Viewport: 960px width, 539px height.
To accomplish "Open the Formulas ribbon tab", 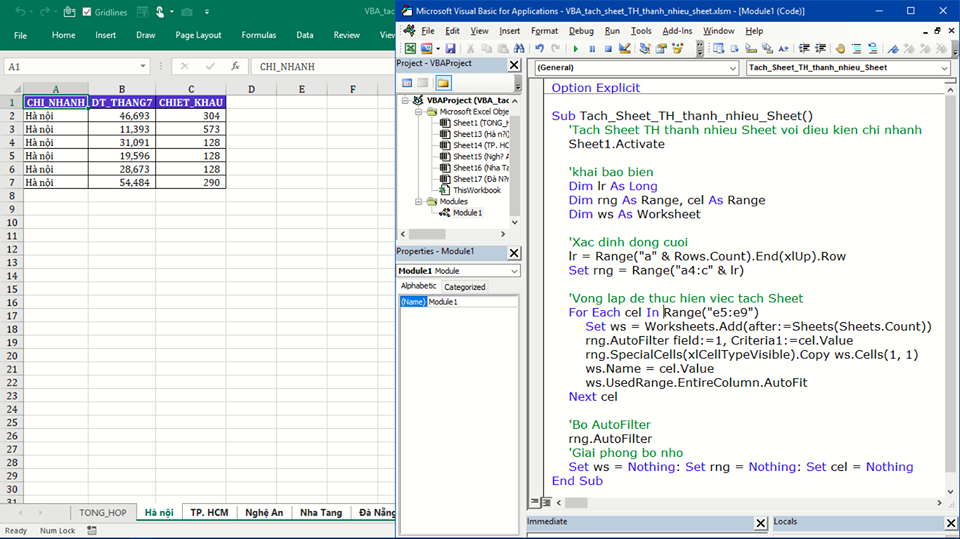I will coord(258,35).
